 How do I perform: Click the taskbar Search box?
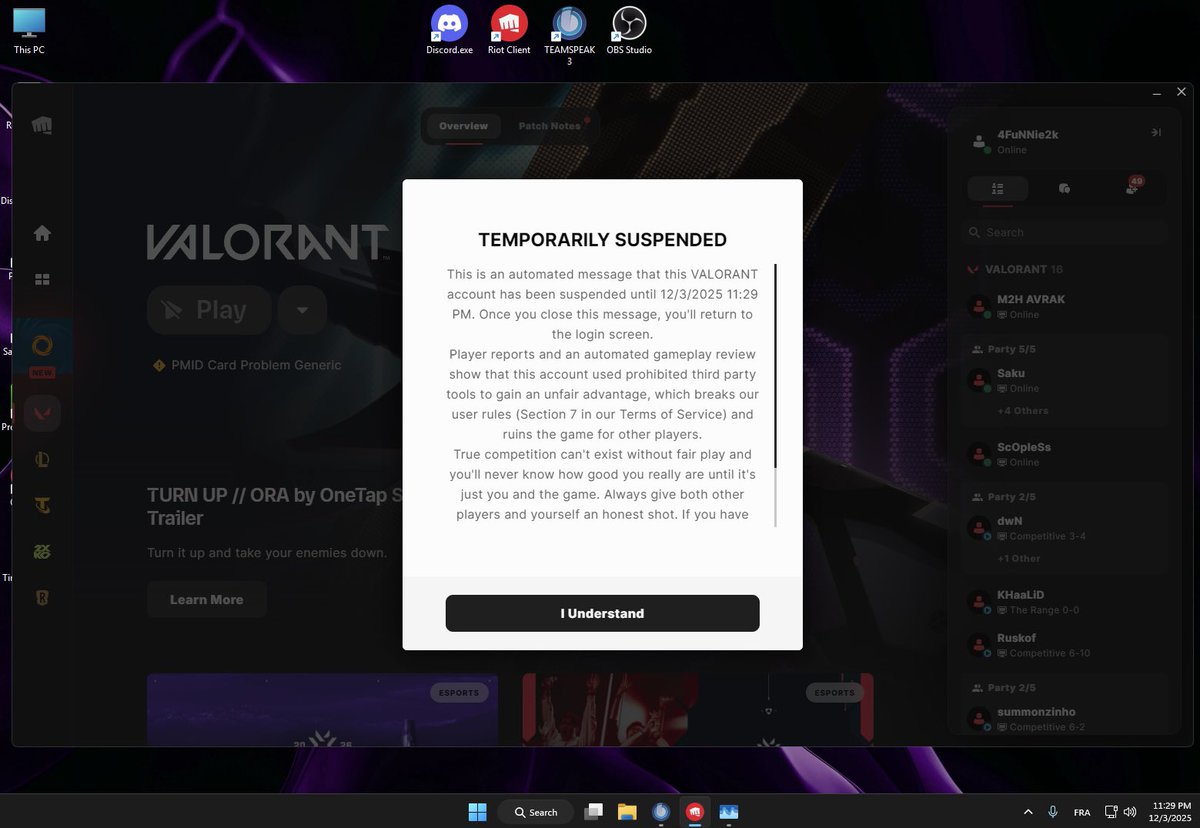point(536,811)
